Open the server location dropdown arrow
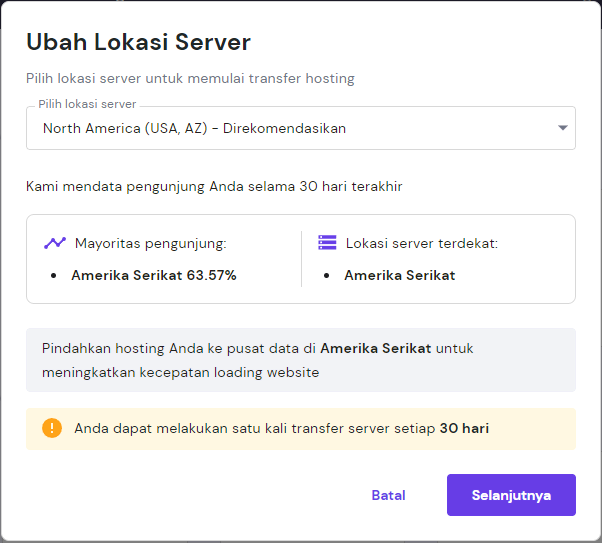Image resolution: width=602 pixels, height=543 pixels. point(563,128)
